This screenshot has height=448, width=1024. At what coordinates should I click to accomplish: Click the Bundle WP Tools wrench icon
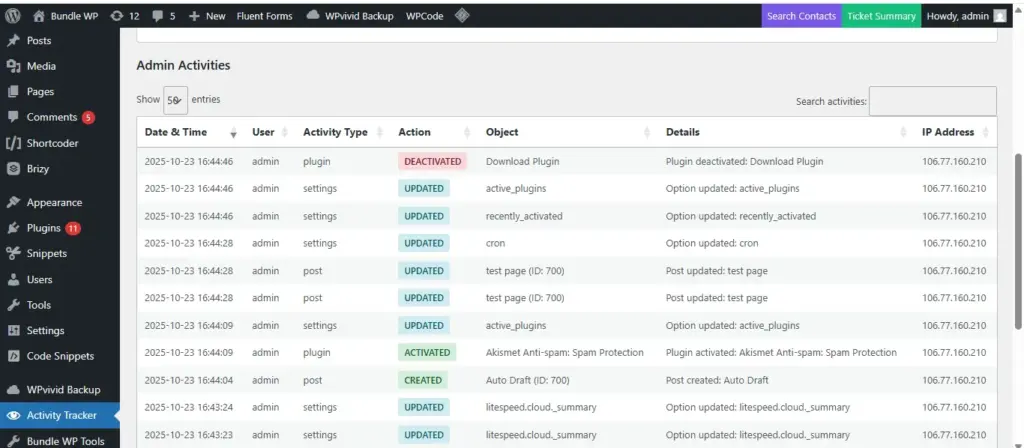[13, 441]
